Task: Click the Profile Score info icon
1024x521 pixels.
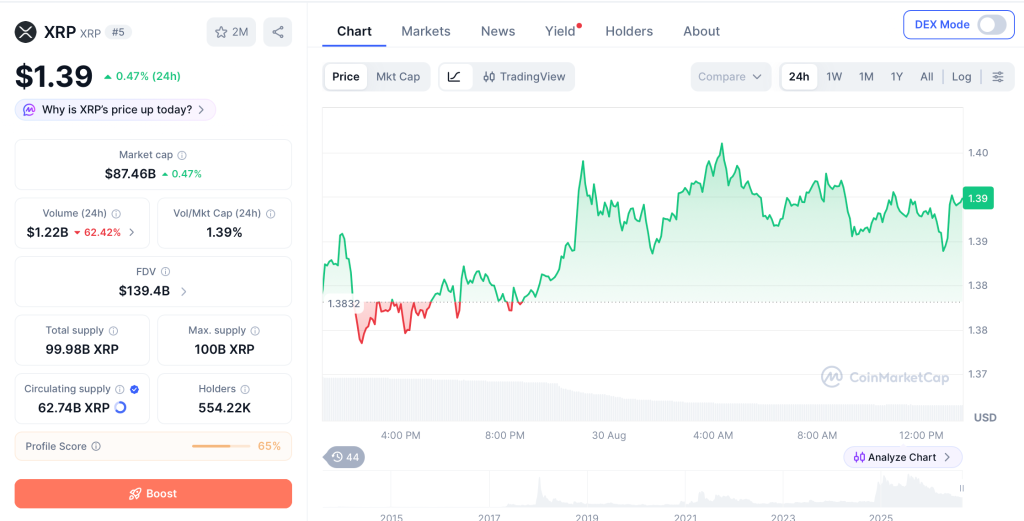Action: pos(96,447)
